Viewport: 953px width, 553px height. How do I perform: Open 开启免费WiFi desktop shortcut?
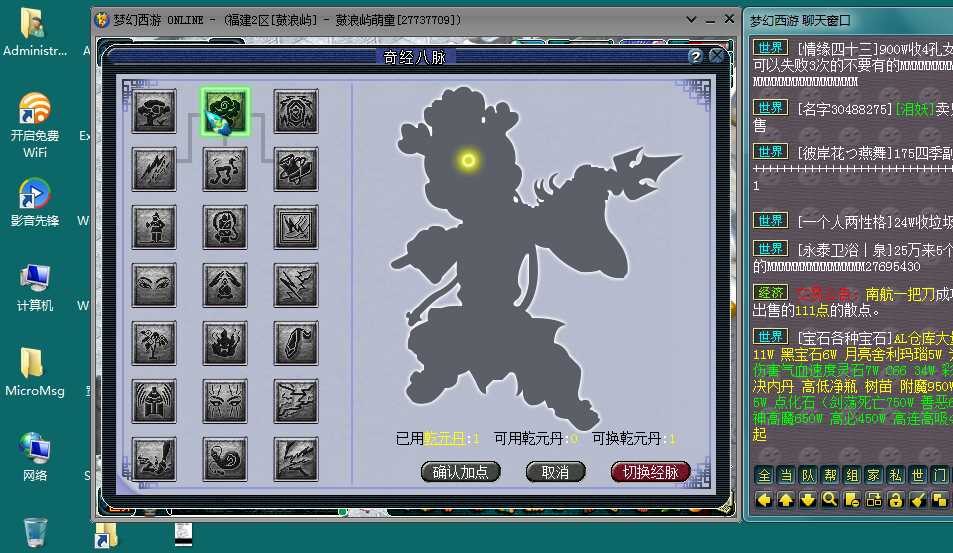35,125
